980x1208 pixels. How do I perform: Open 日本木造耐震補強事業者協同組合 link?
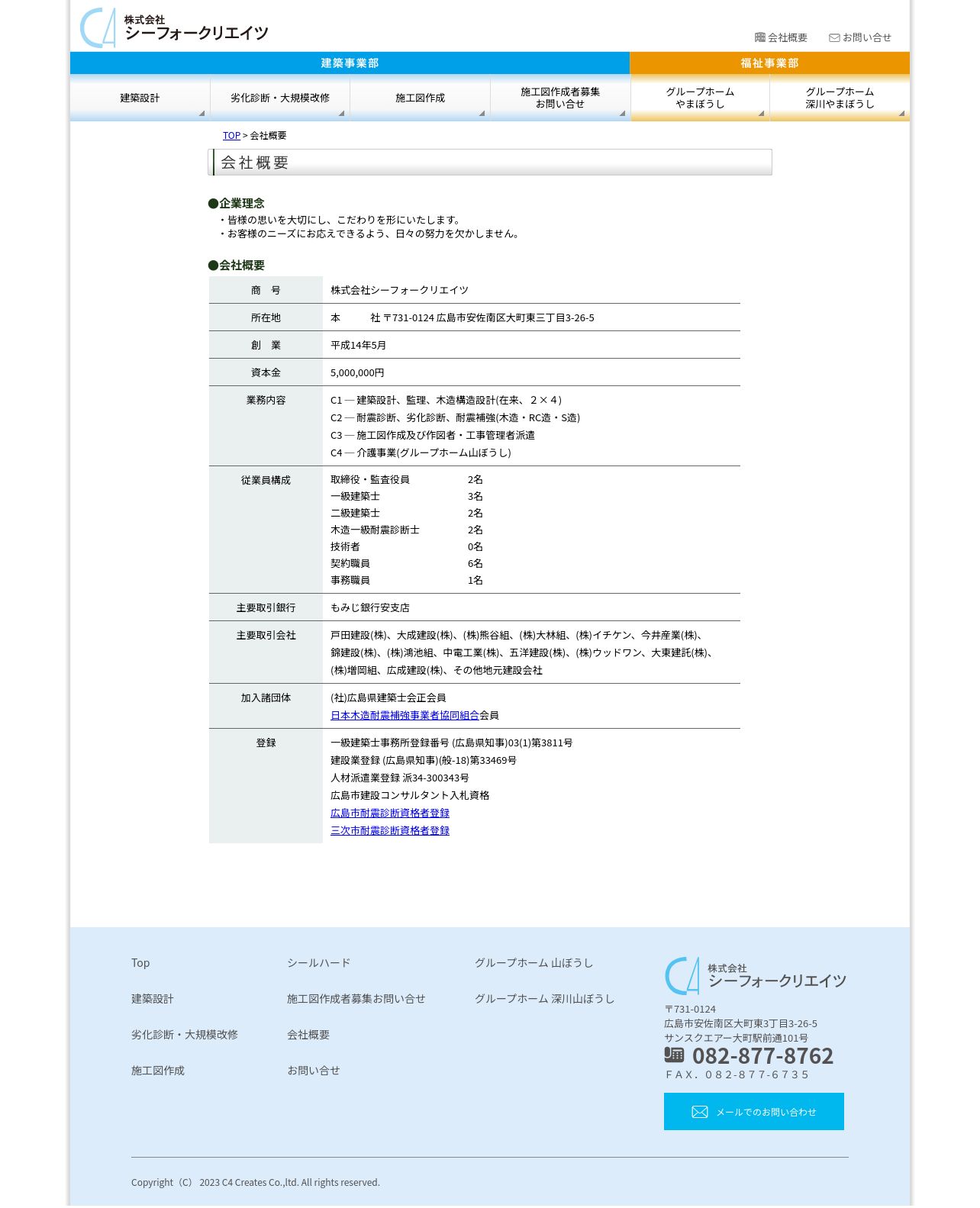405,716
